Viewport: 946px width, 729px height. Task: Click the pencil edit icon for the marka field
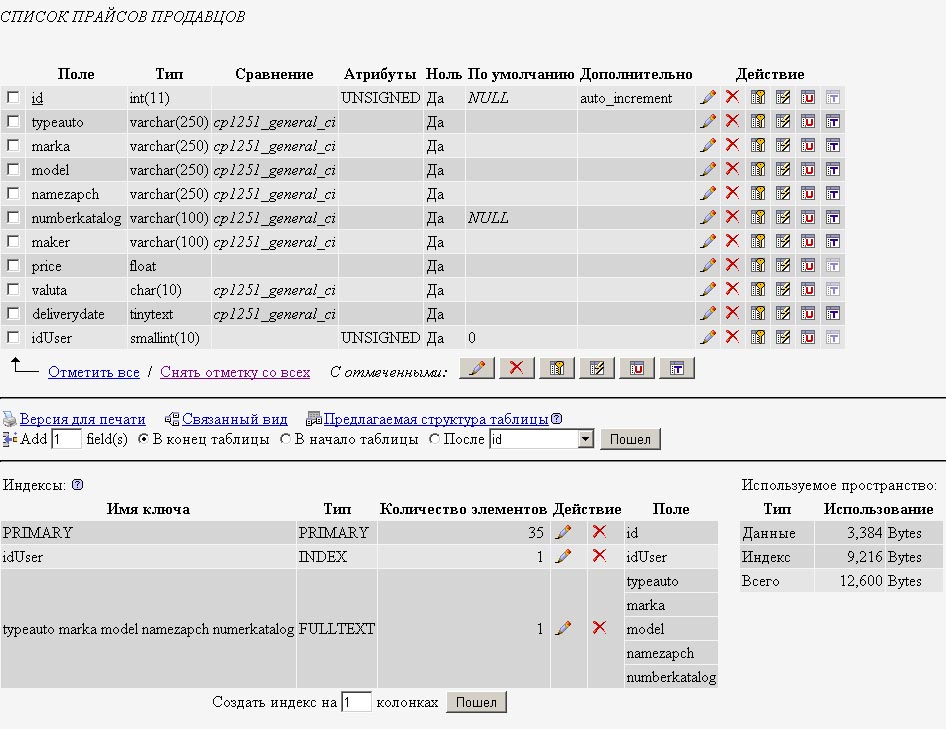tap(708, 146)
